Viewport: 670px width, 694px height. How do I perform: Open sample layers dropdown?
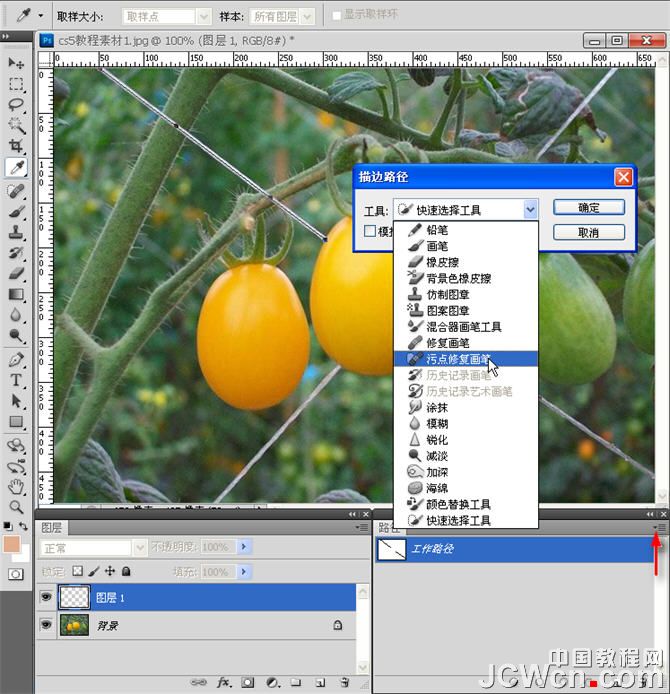click(307, 17)
